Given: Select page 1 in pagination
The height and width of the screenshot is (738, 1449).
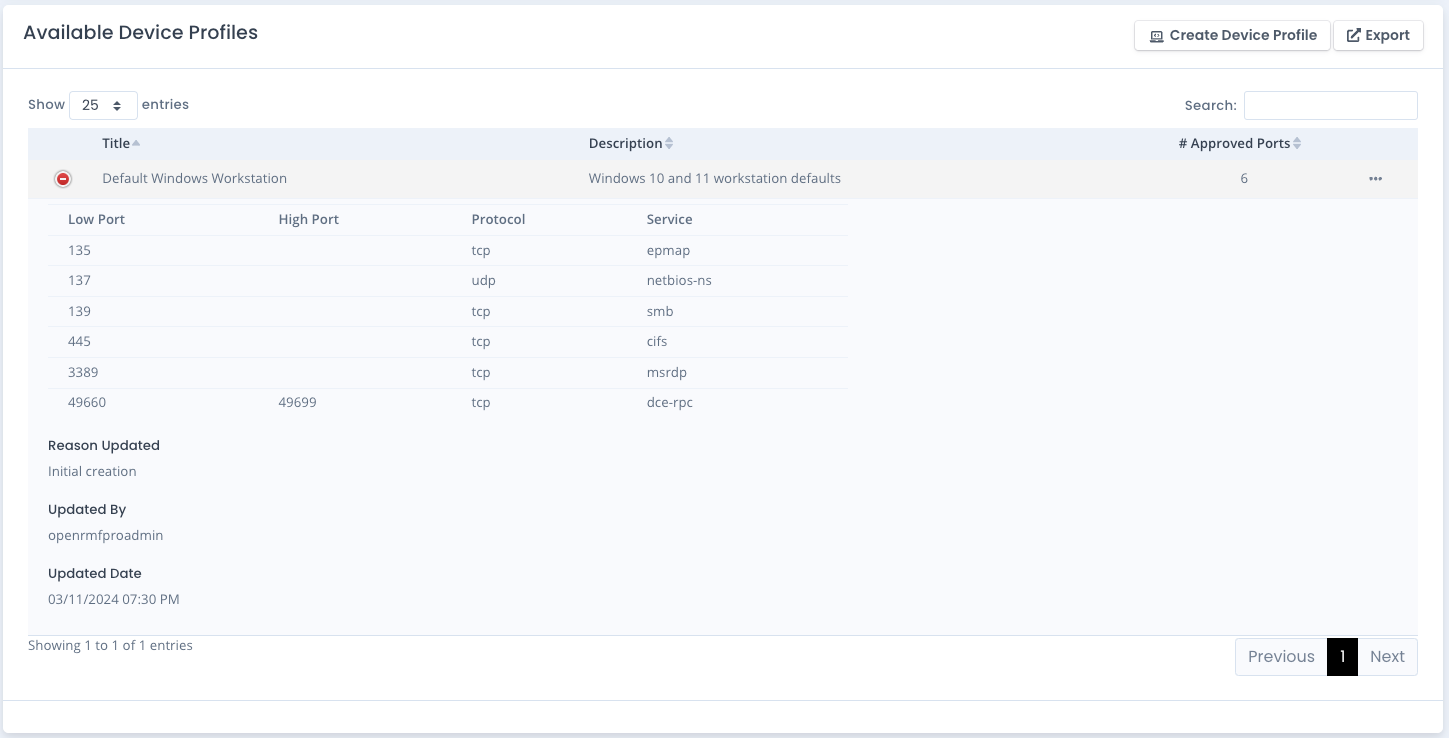Looking at the screenshot, I should coord(1342,656).
